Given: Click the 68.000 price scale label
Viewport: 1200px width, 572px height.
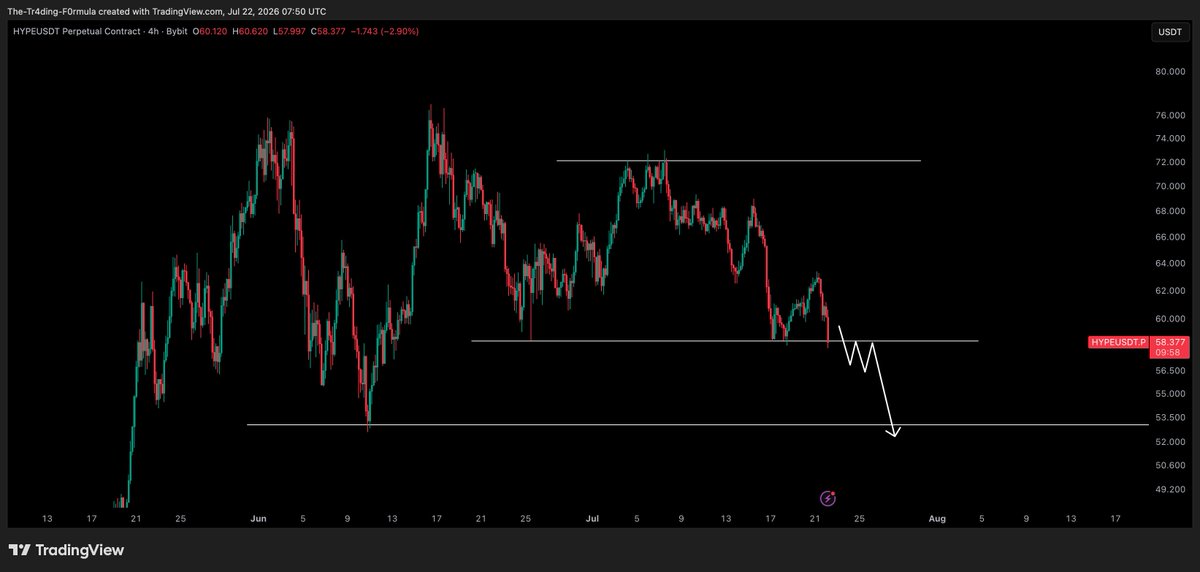Looking at the screenshot, I should (1168, 211).
